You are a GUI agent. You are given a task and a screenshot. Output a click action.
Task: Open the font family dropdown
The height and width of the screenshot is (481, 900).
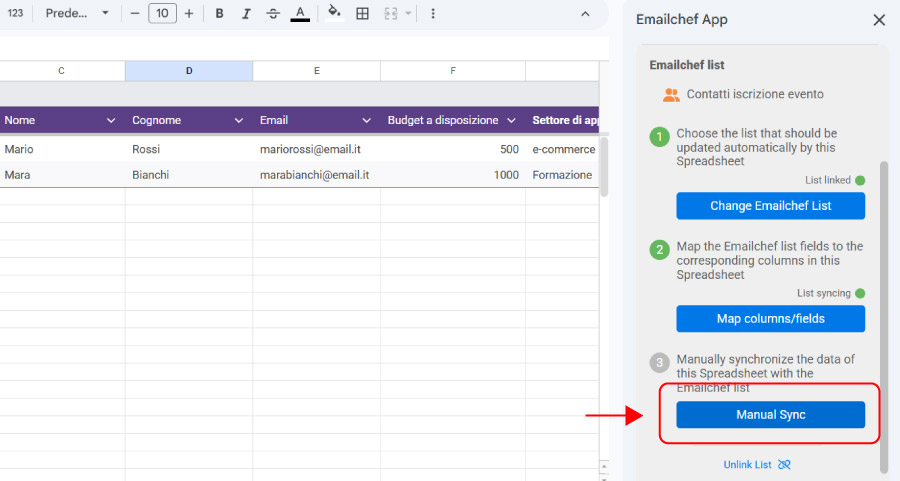77,14
